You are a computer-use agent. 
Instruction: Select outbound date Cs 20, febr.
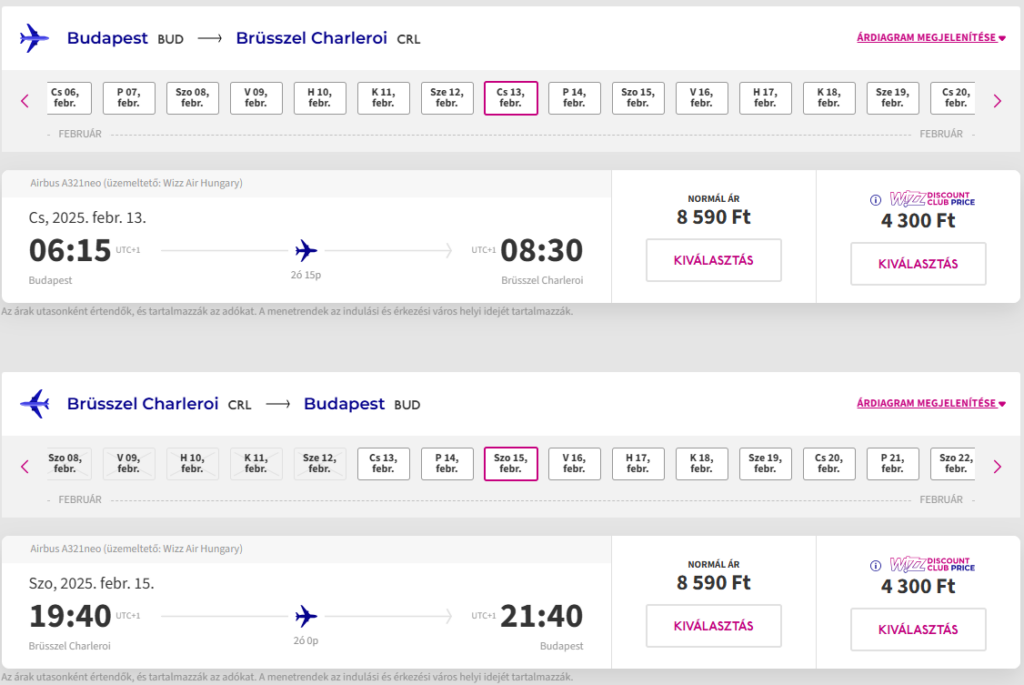(953, 98)
